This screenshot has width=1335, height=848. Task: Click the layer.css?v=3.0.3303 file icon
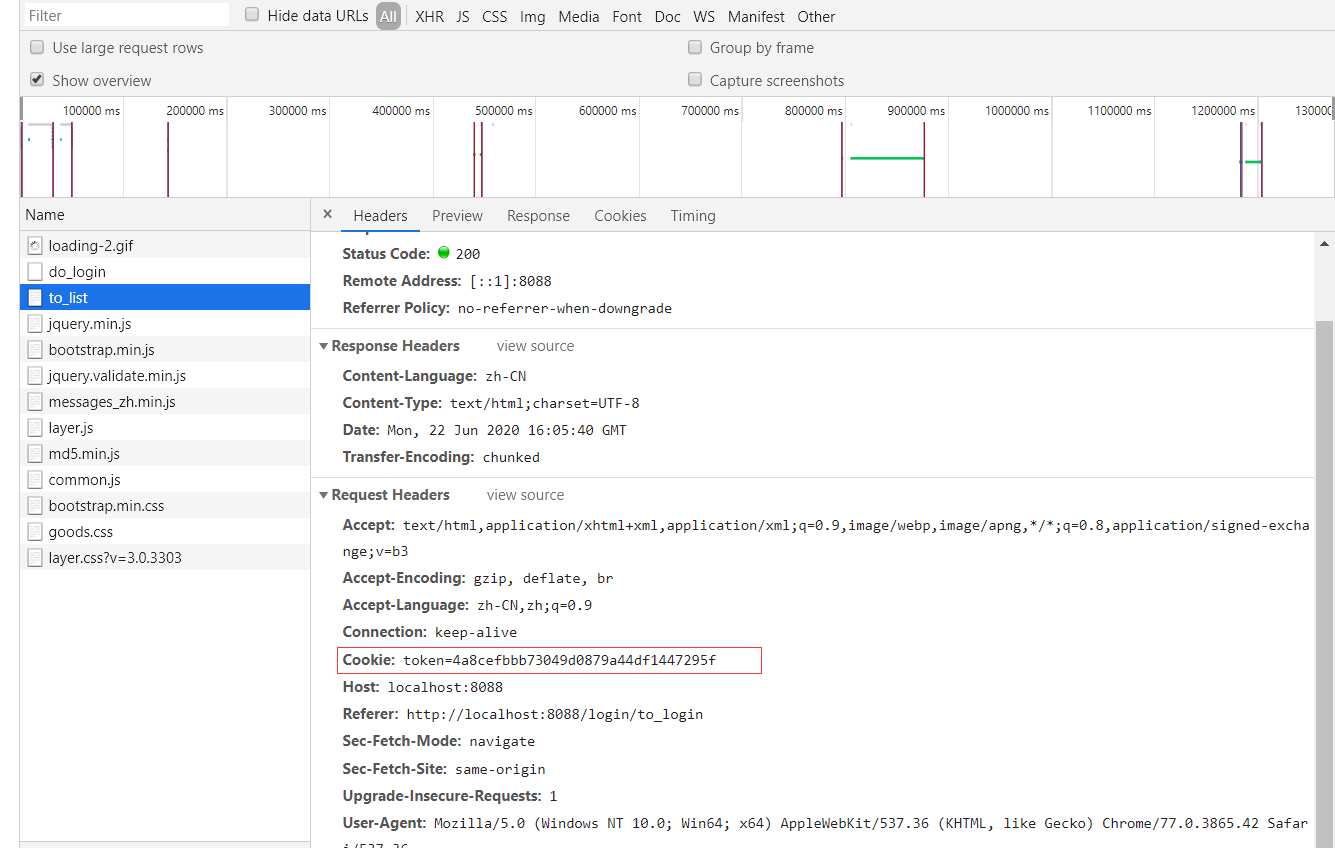(x=35, y=557)
